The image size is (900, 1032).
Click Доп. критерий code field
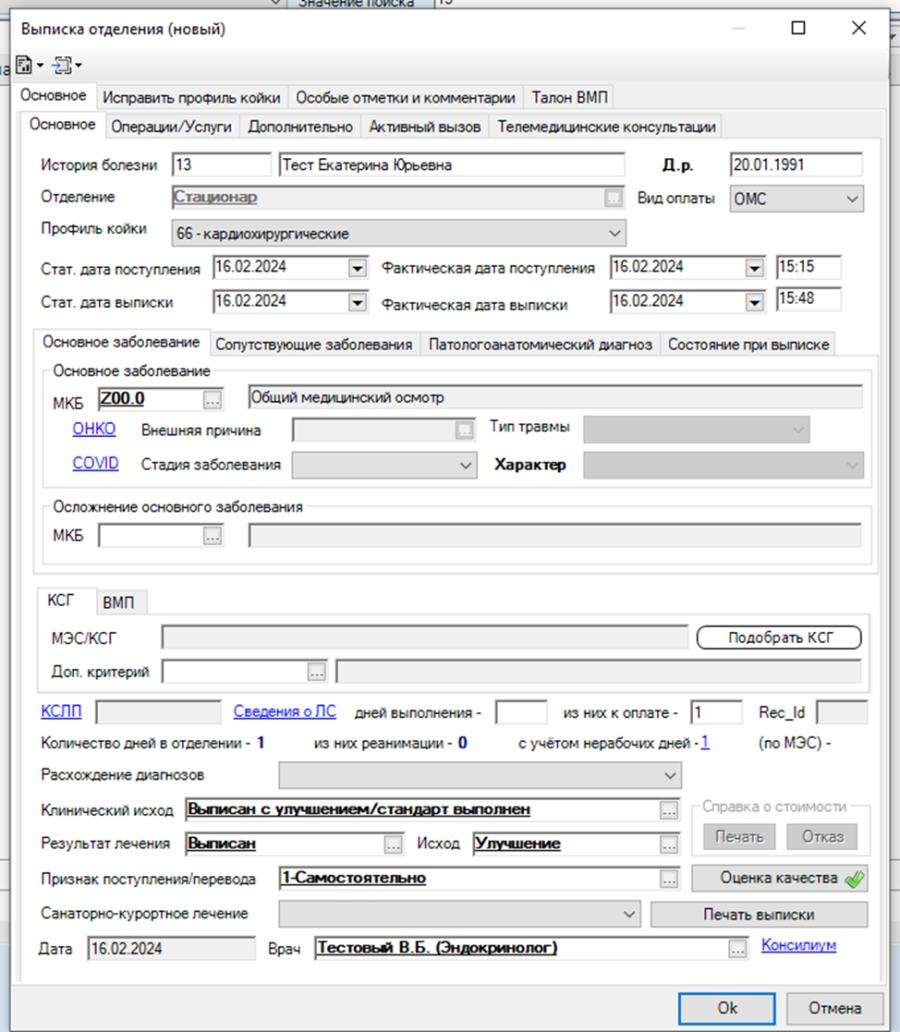(x=234, y=671)
